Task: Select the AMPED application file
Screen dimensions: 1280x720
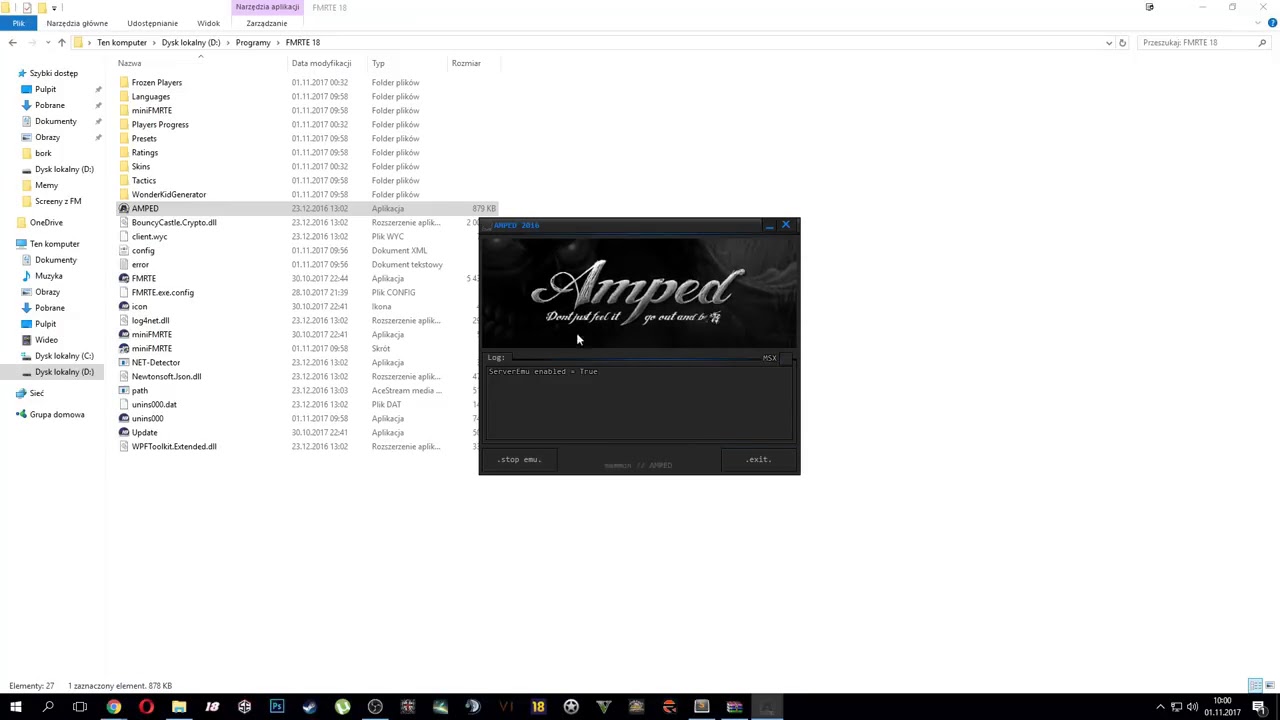Action: coord(144,209)
